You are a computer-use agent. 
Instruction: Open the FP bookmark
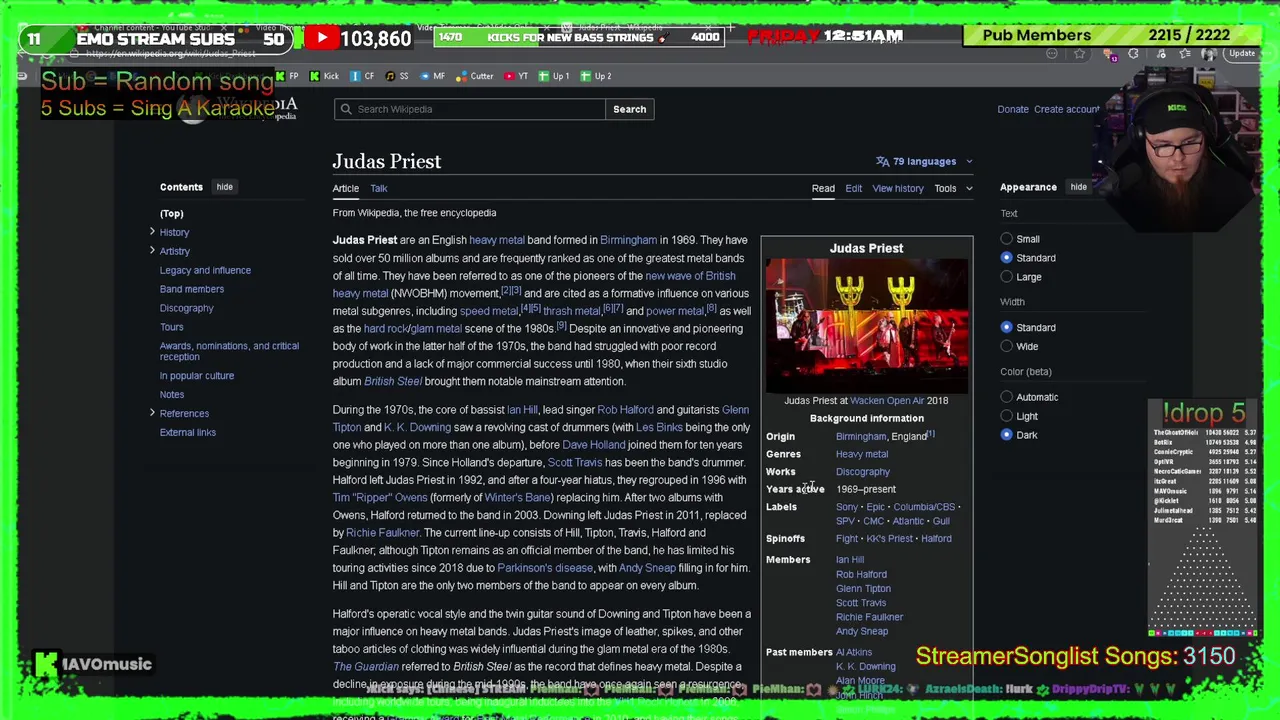pyautogui.click(x=288, y=76)
